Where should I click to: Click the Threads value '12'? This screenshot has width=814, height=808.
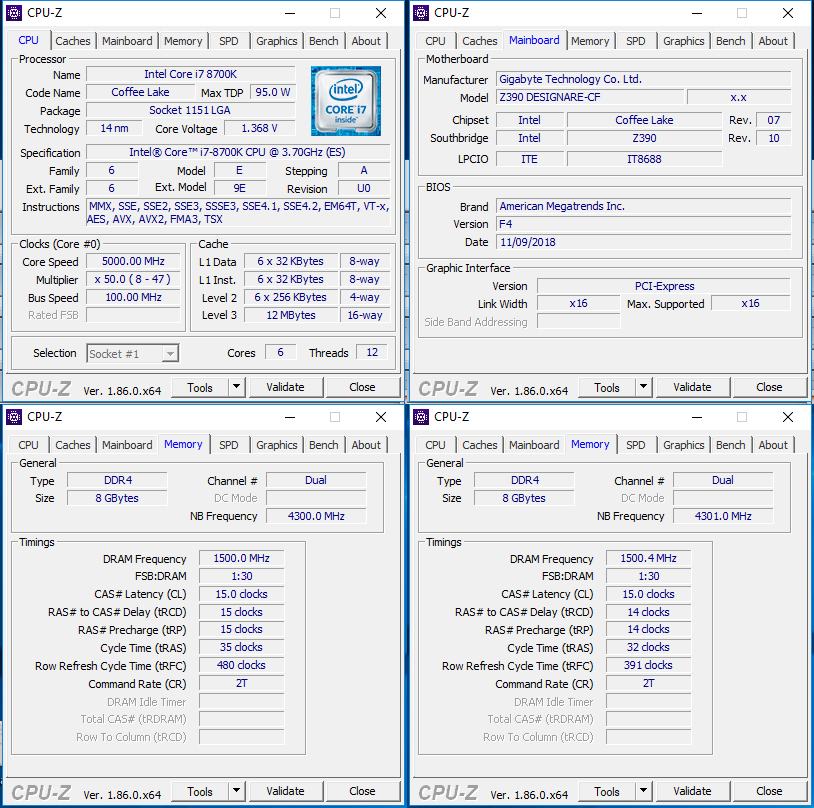click(x=372, y=352)
